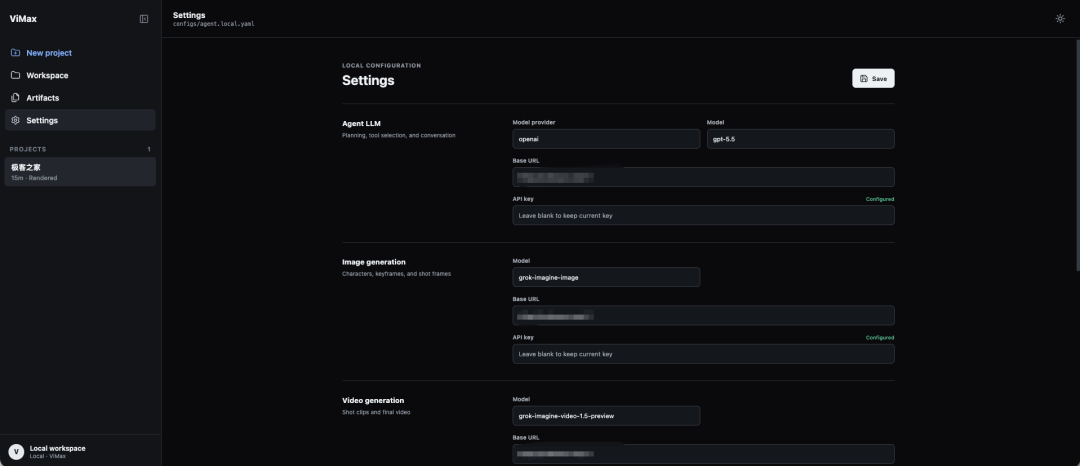Focus the Agent LLM API key field
Screen dimensions: 1080x466
pyautogui.click(x=703, y=215)
